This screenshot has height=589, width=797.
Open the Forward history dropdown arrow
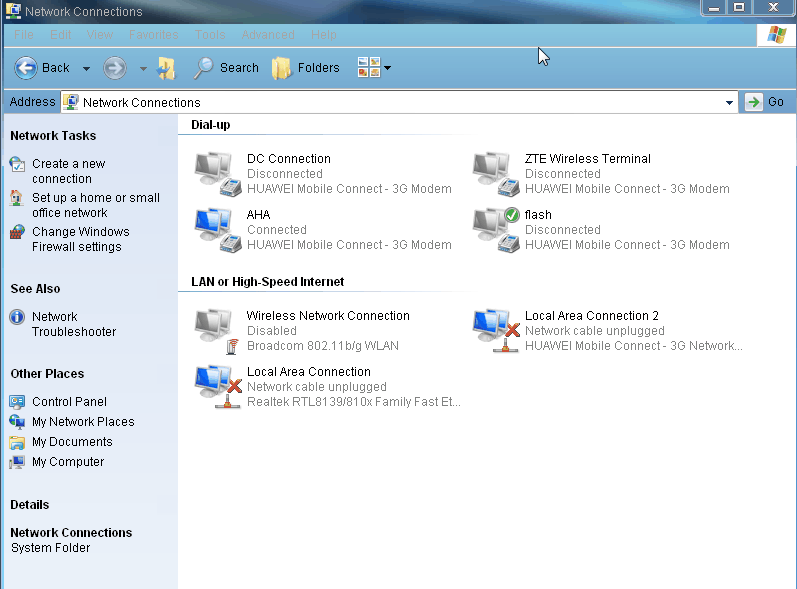(143, 68)
